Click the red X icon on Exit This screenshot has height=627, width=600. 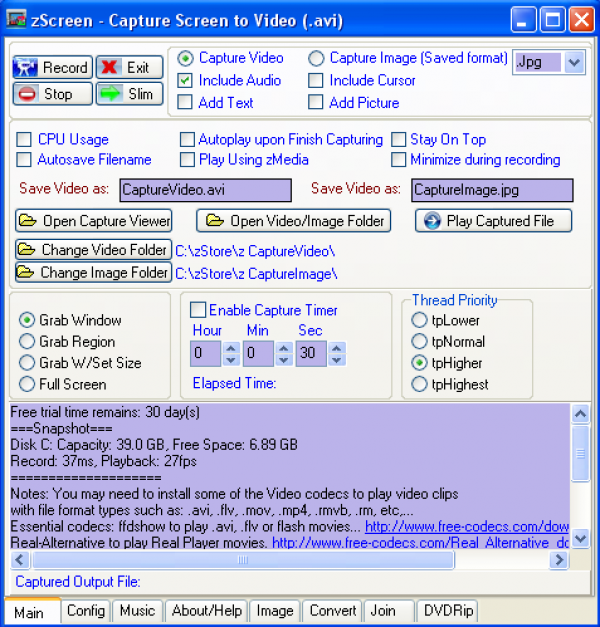click(109, 67)
